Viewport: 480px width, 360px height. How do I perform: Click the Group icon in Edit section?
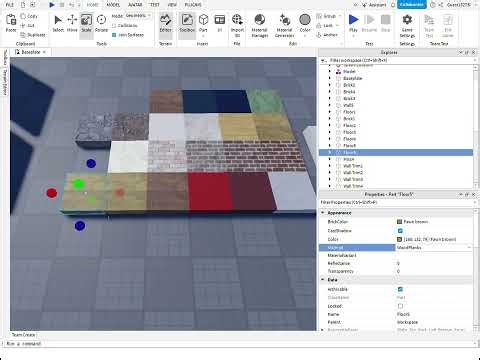[x=319, y=16]
